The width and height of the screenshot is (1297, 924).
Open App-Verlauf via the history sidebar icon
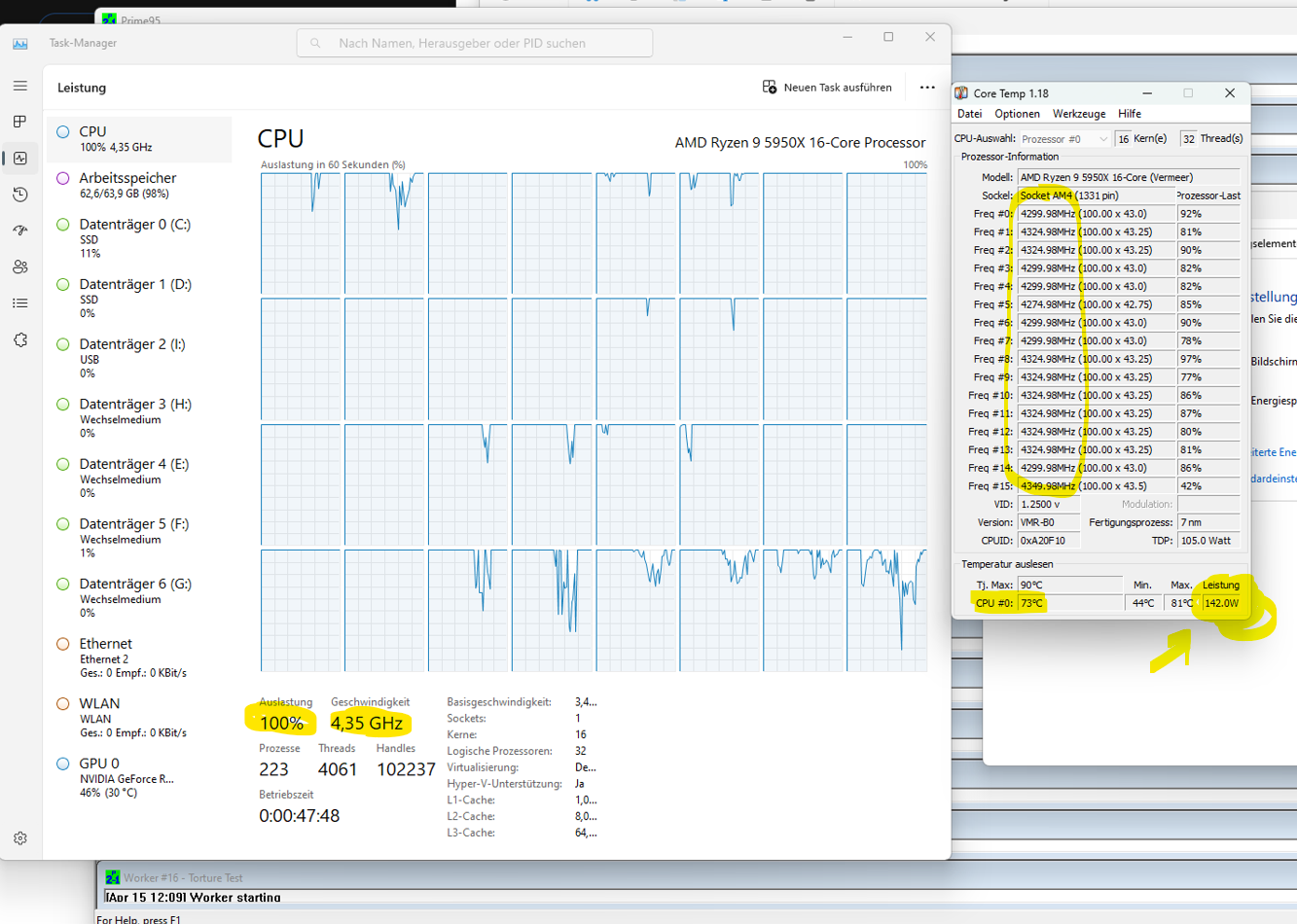click(x=19, y=194)
